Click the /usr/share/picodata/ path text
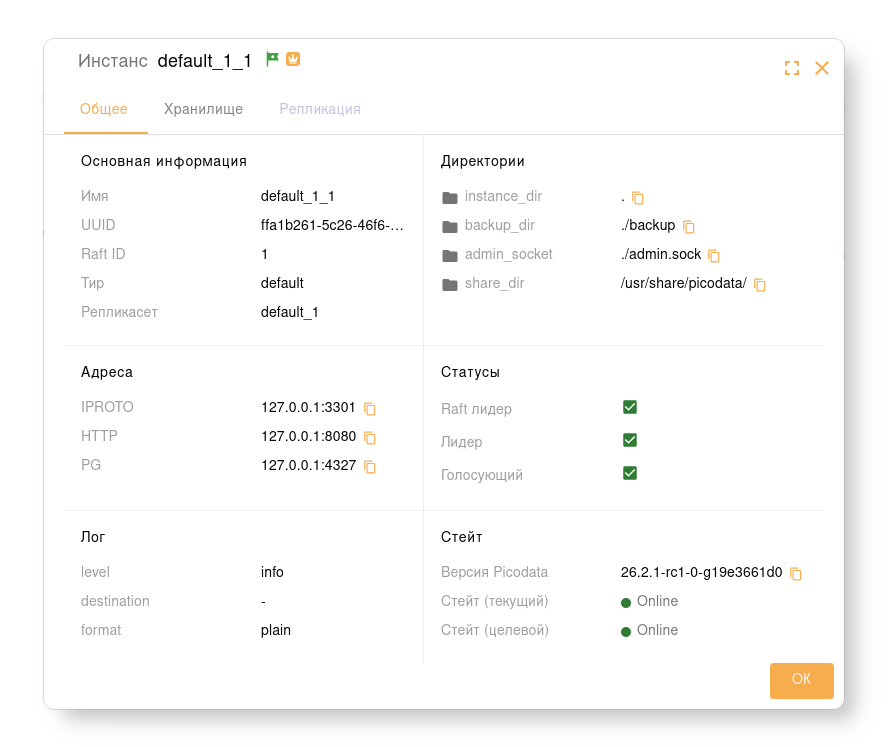Image resolution: width=889 pixels, height=747 pixels. pyautogui.click(x=684, y=283)
